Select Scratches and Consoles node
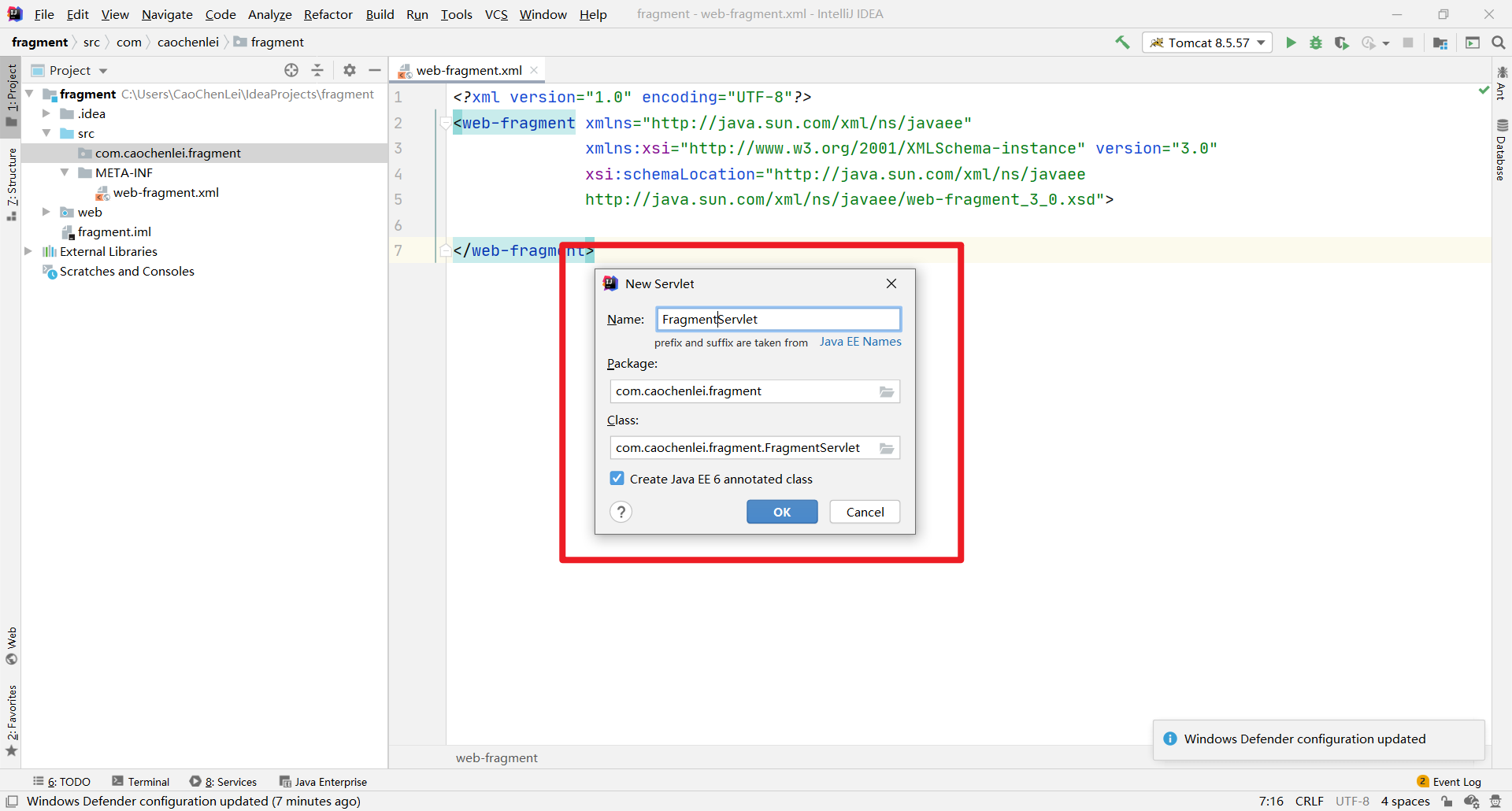The height and width of the screenshot is (811, 1512). click(x=127, y=271)
